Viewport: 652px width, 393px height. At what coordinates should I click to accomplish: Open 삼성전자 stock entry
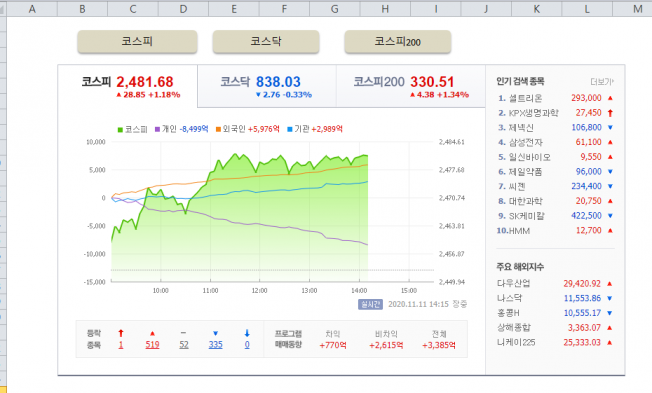tap(526, 142)
